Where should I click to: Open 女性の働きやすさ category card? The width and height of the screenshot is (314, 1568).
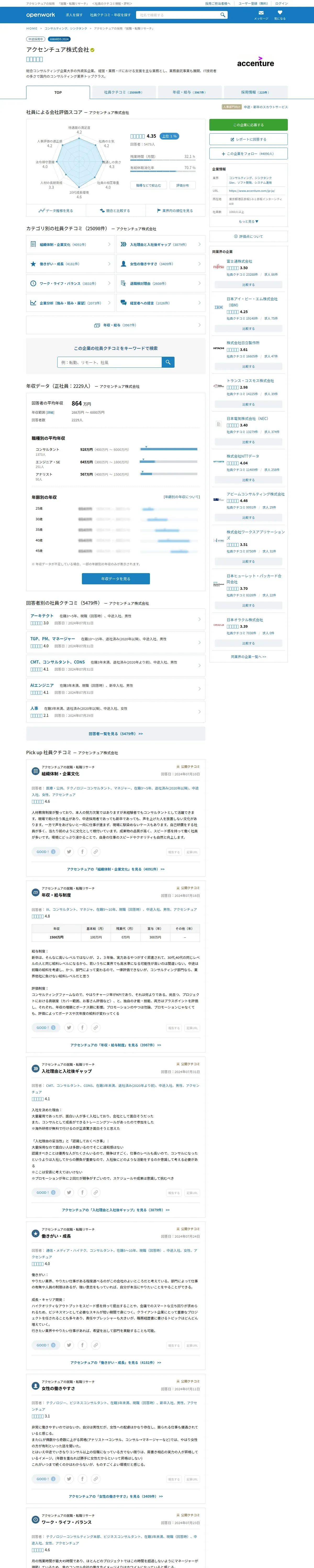(161, 264)
